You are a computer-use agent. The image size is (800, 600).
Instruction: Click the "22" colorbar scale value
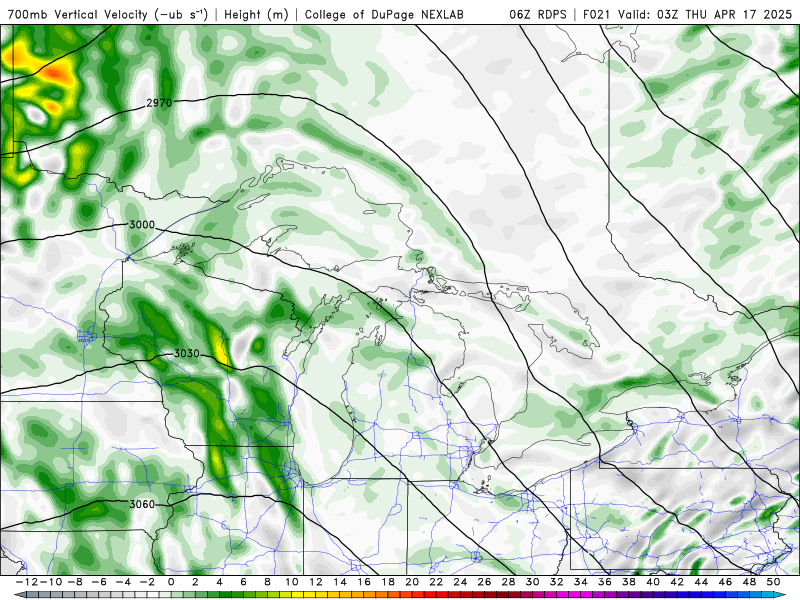(436, 582)
